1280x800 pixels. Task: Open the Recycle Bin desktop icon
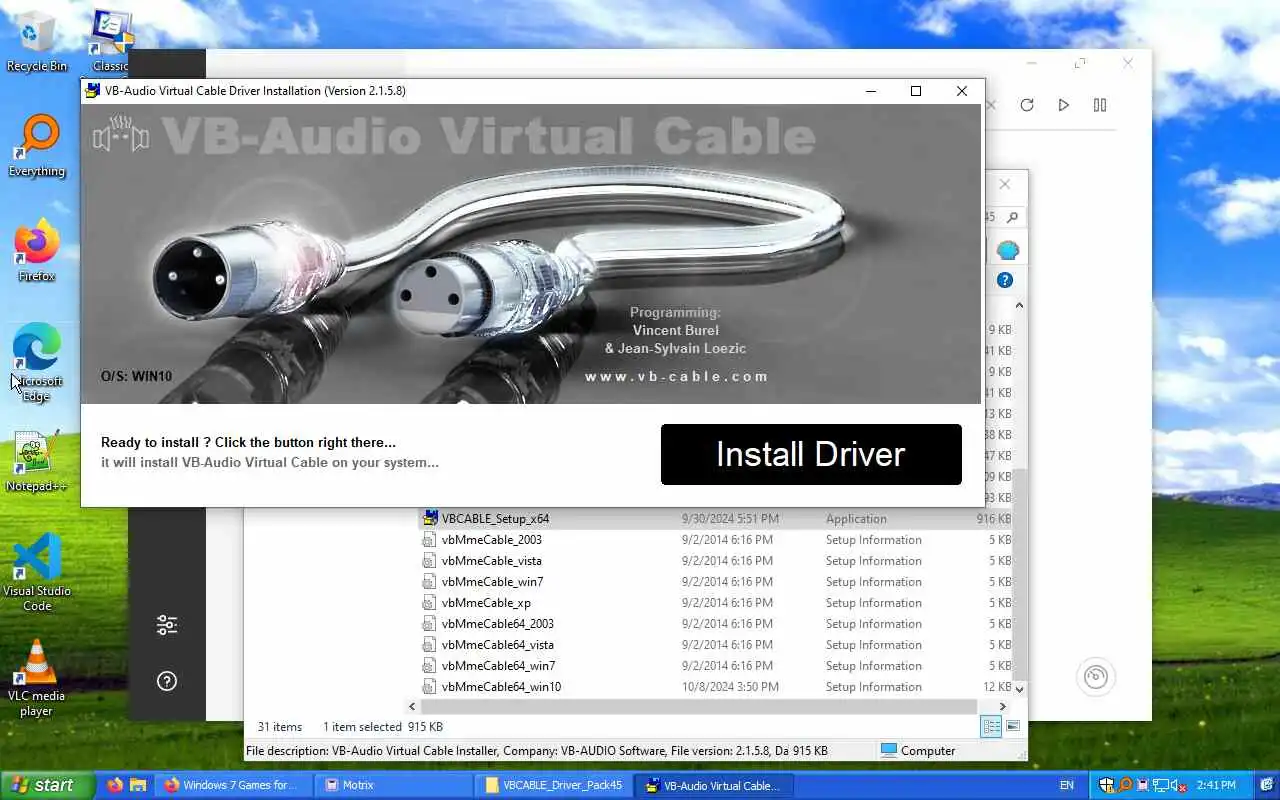tap(37, 41)
